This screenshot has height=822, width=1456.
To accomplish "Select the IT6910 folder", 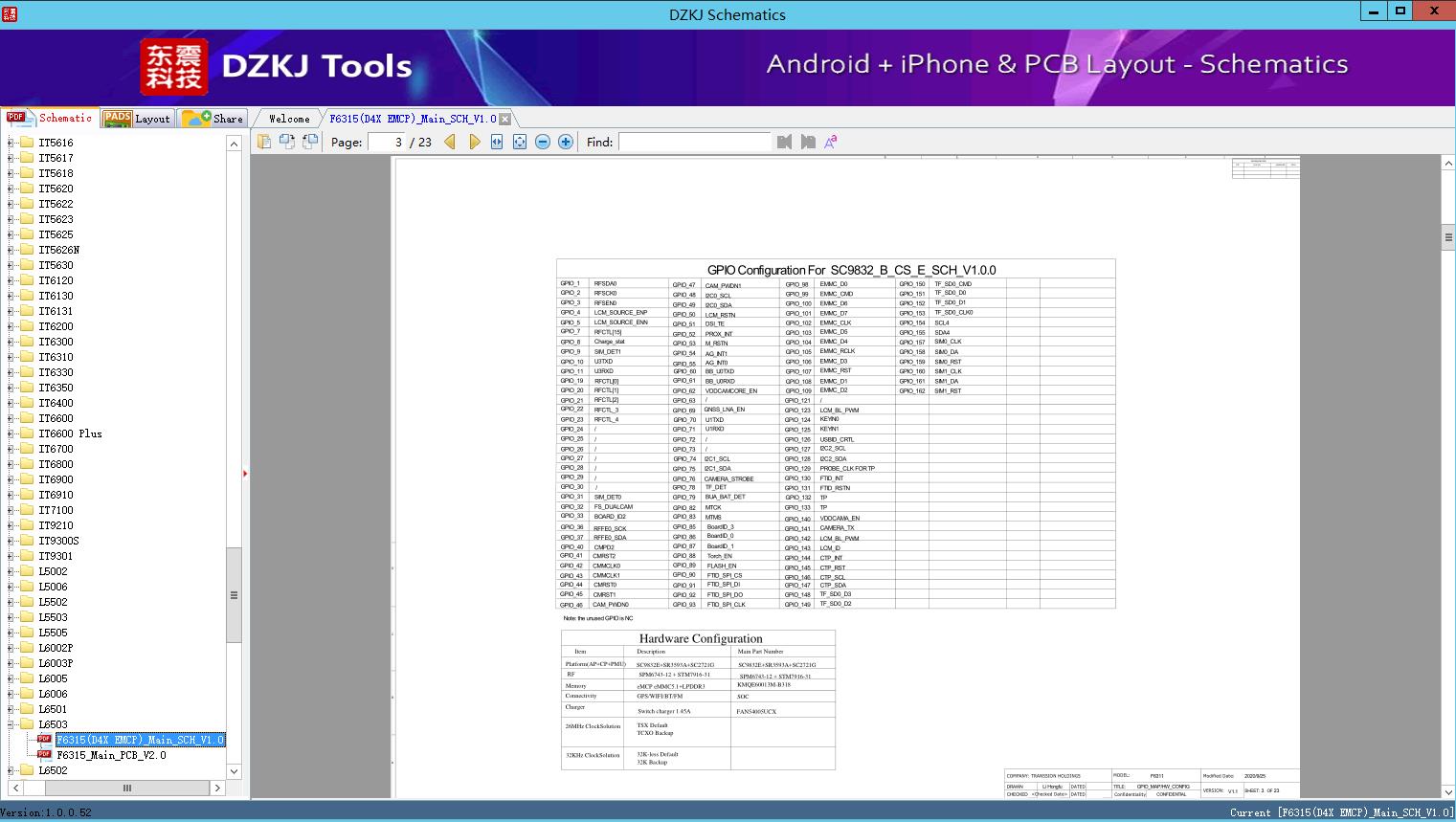I will (x=56, y=495).
